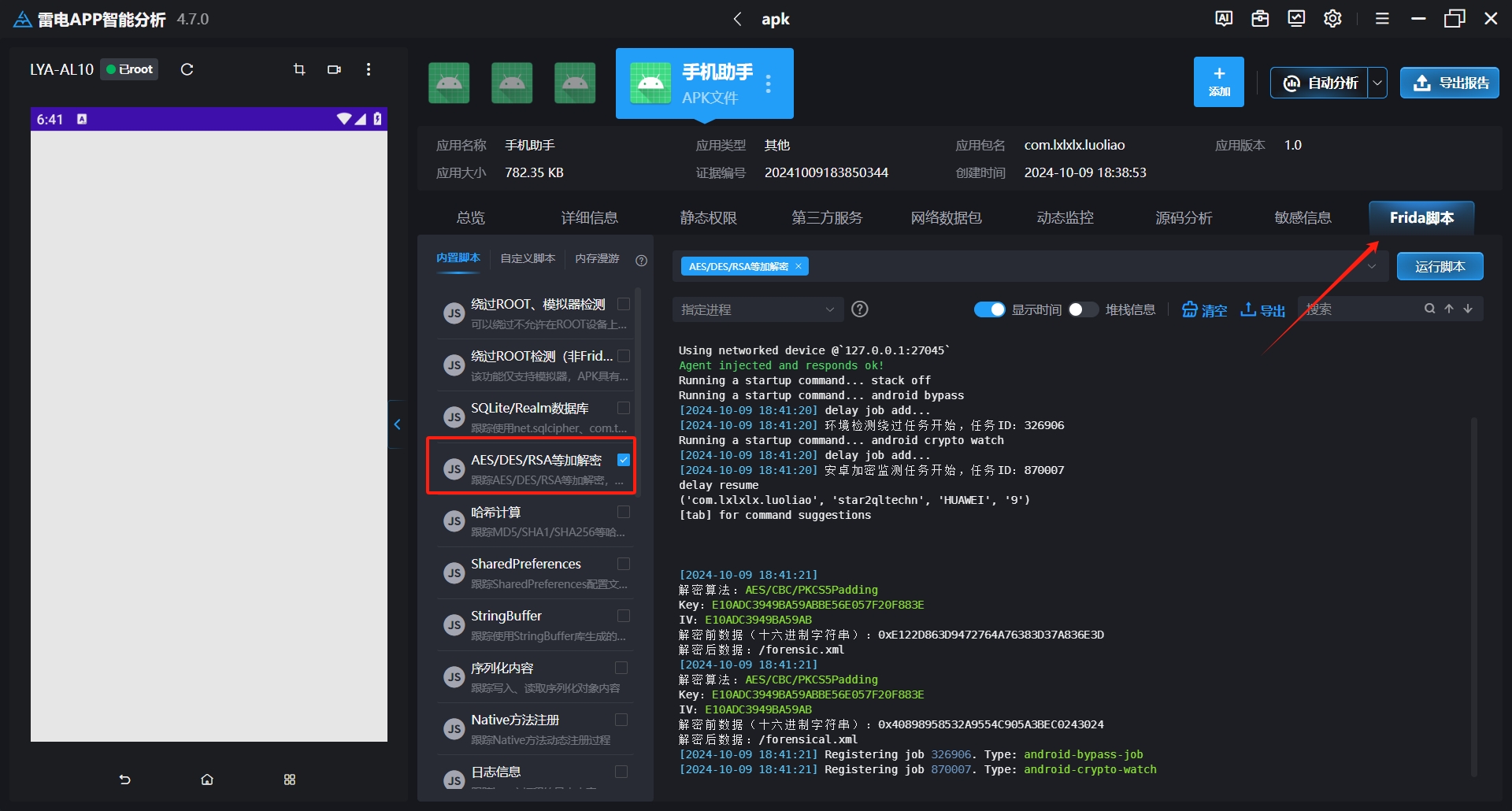Toggle the 显示时间 switch
Screen dimensions: 1512x811
click(990, 309)
